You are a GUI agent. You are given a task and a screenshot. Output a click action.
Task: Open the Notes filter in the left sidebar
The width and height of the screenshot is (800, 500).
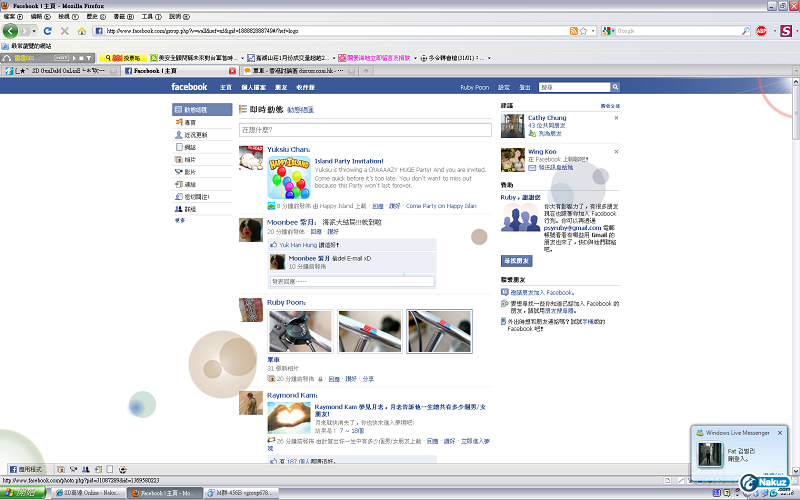pyautogui.click(x=202, y=147)
